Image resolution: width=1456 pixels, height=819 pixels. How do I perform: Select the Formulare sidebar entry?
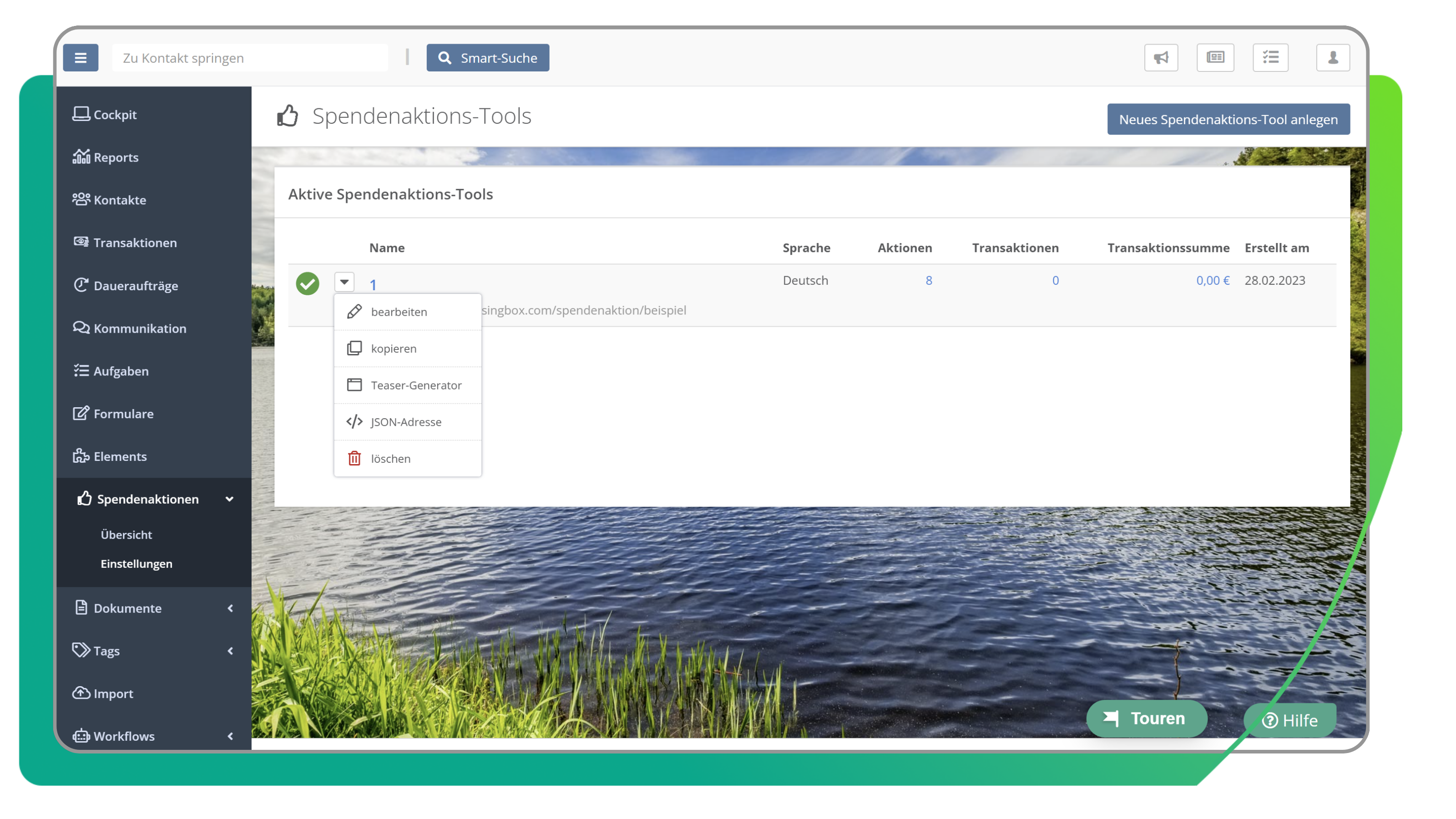point(123,413)
